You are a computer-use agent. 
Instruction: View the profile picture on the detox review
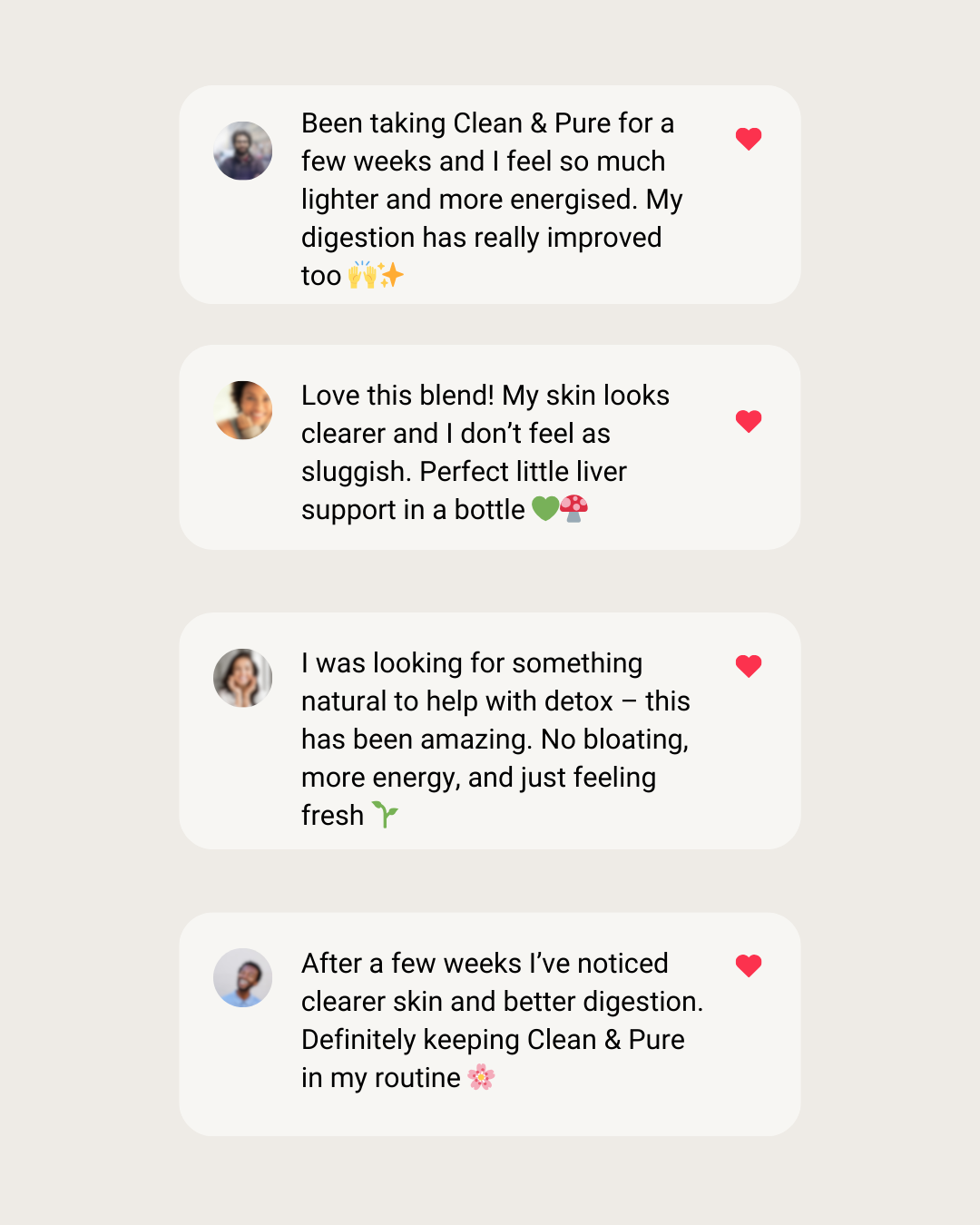pyautogui.click(x=243, y=678)
